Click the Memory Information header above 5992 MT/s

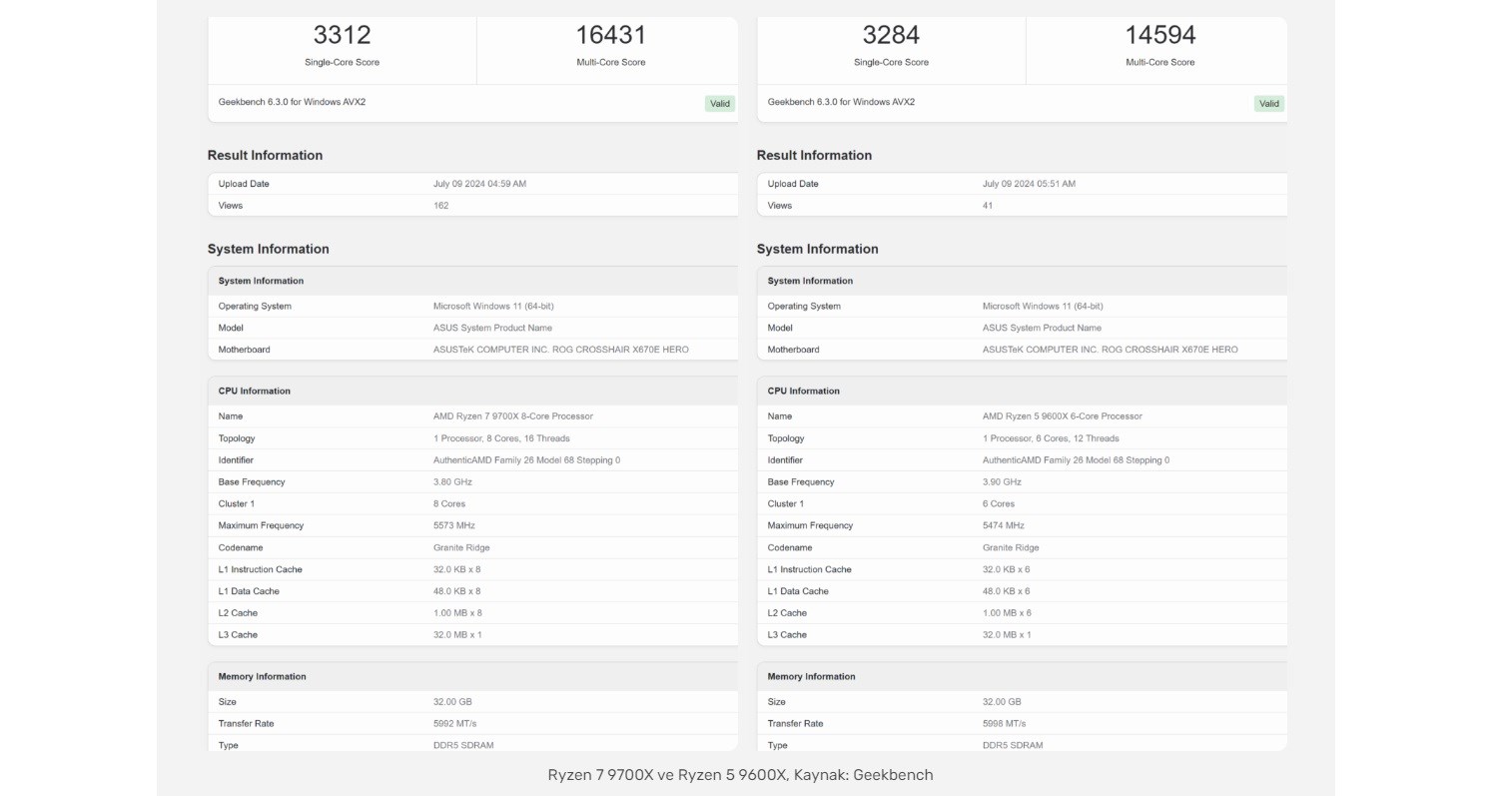click(263, 677)
